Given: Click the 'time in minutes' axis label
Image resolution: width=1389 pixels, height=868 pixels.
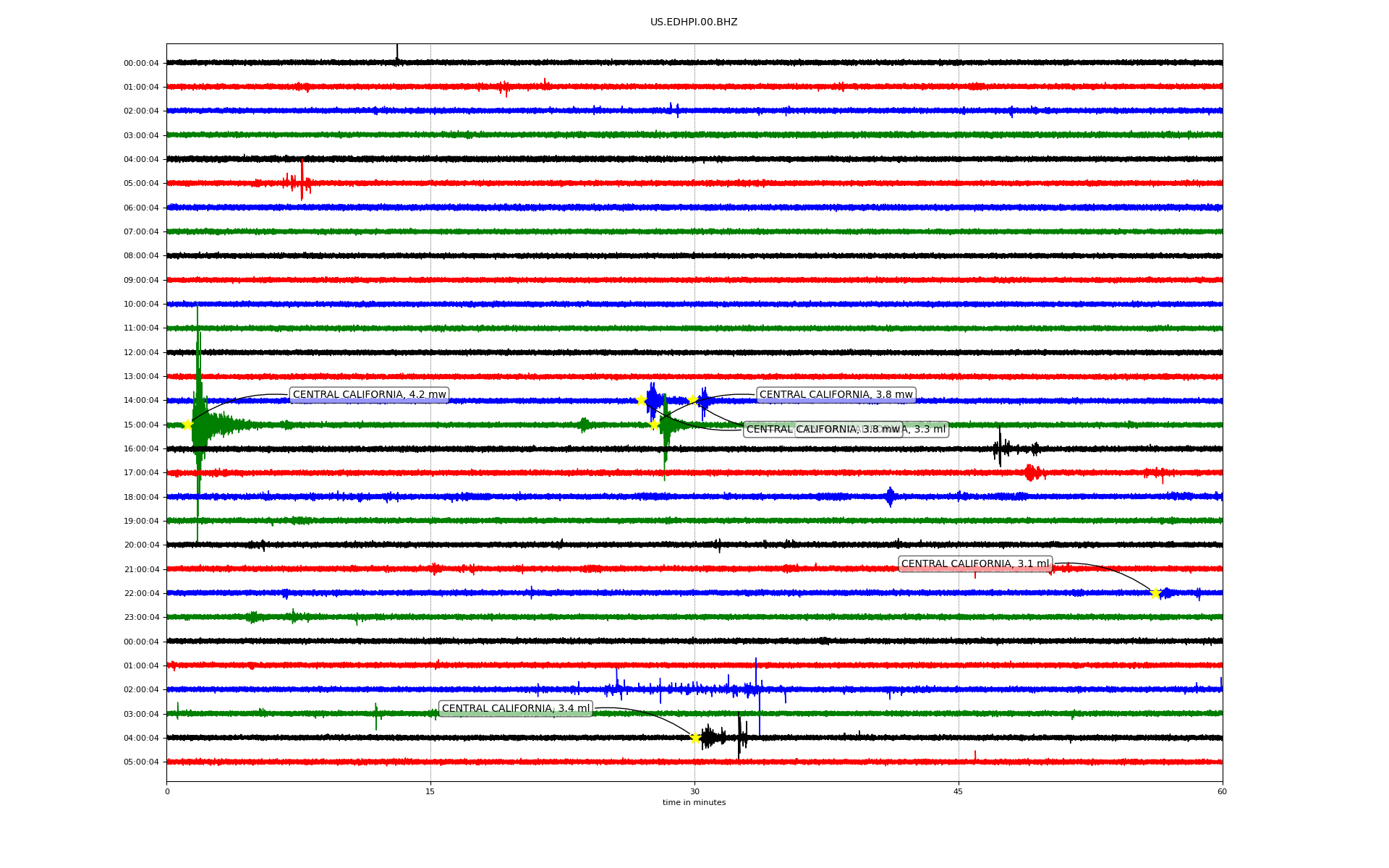Looking at the screenshot, I should click(694, 803).
